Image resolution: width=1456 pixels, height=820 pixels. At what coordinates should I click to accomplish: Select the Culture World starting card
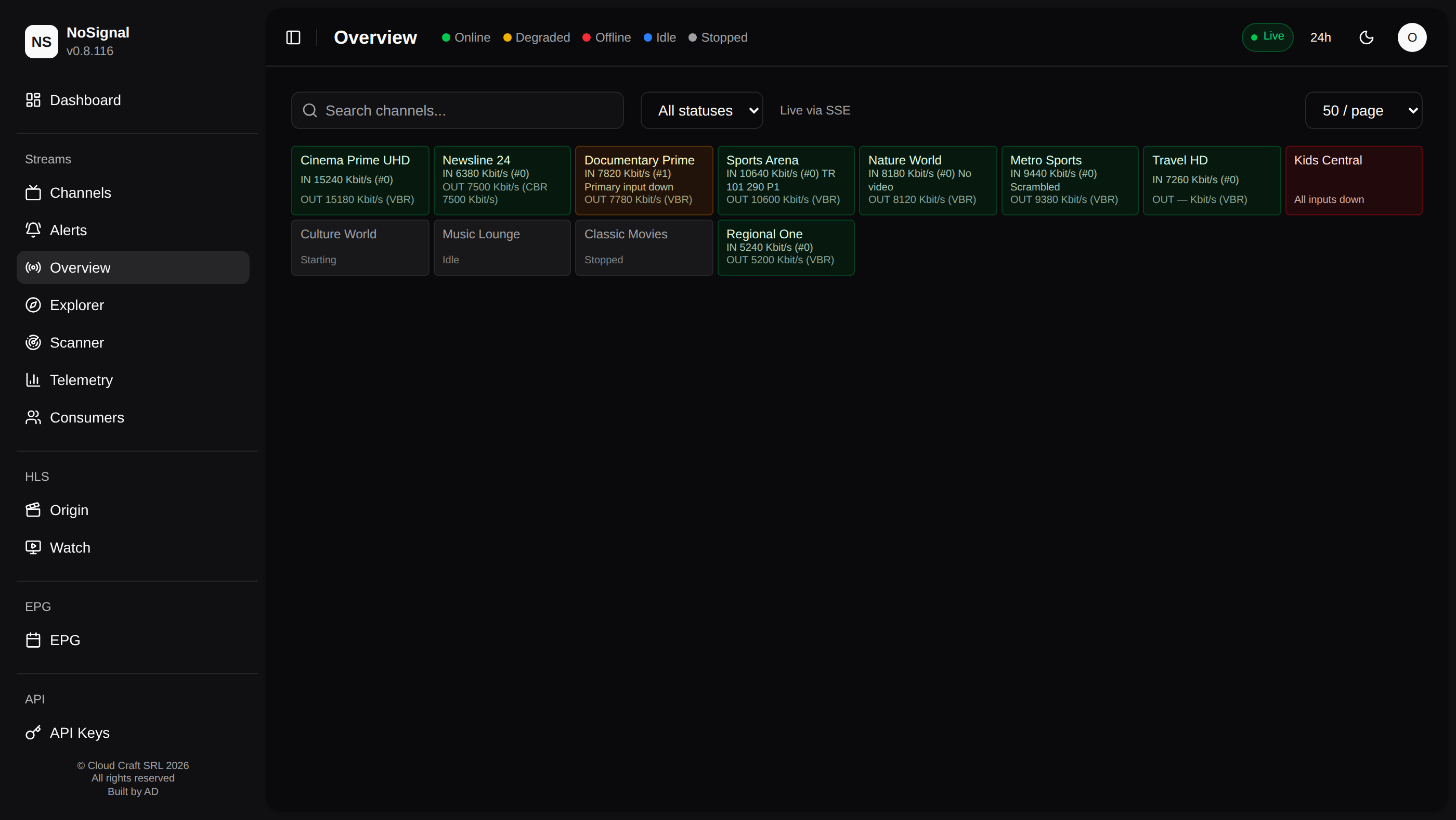pyautogui.click(x=360, y=248)
